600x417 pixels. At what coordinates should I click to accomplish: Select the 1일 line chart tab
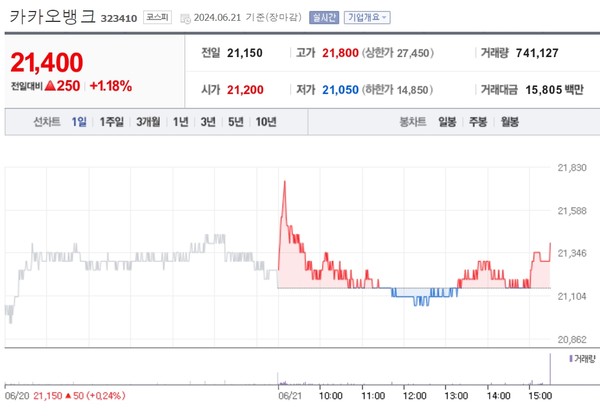[x=79, y=122]
